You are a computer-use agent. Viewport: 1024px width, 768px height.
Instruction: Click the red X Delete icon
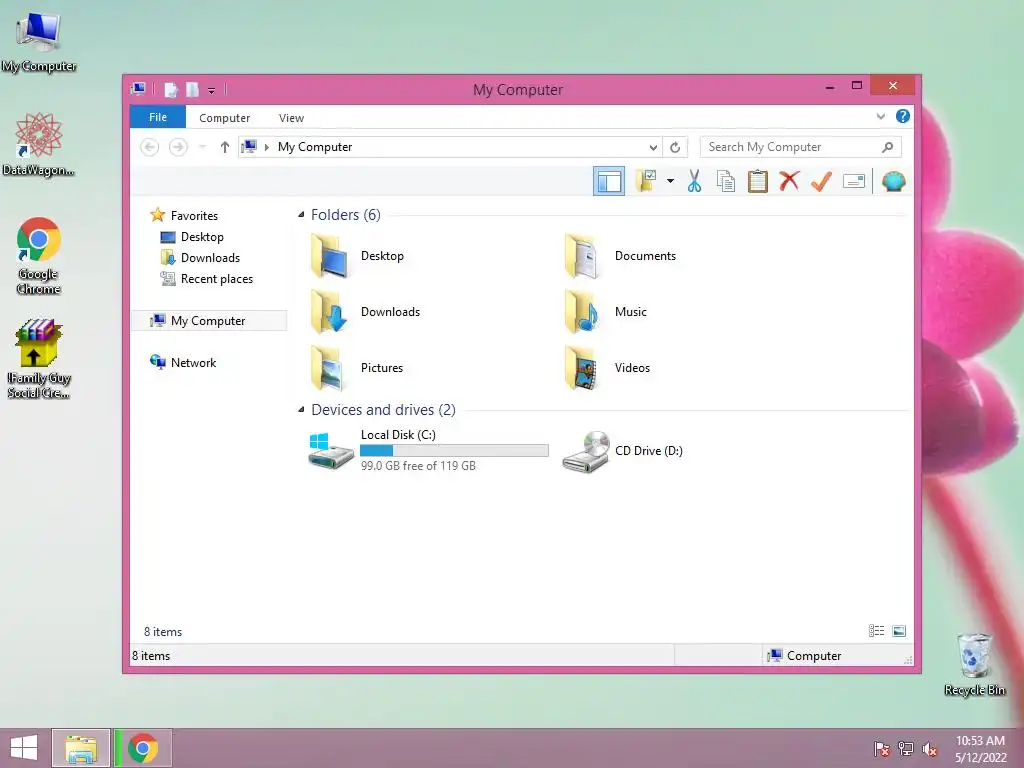(789, 180)
